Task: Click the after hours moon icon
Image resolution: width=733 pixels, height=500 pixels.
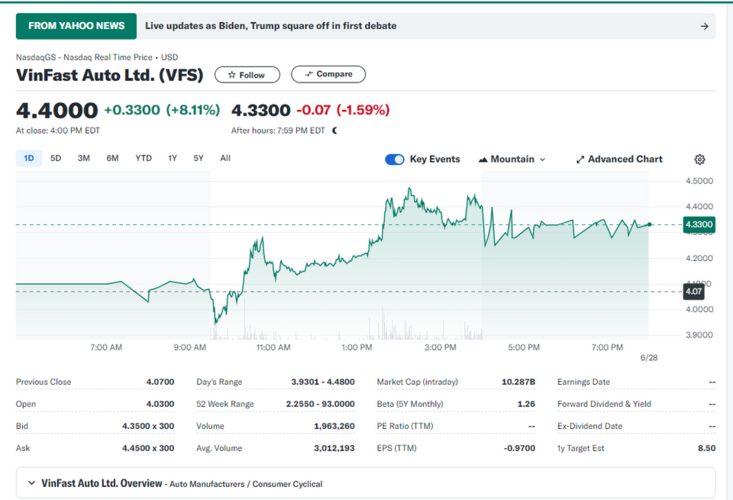Action: point(335,130)
